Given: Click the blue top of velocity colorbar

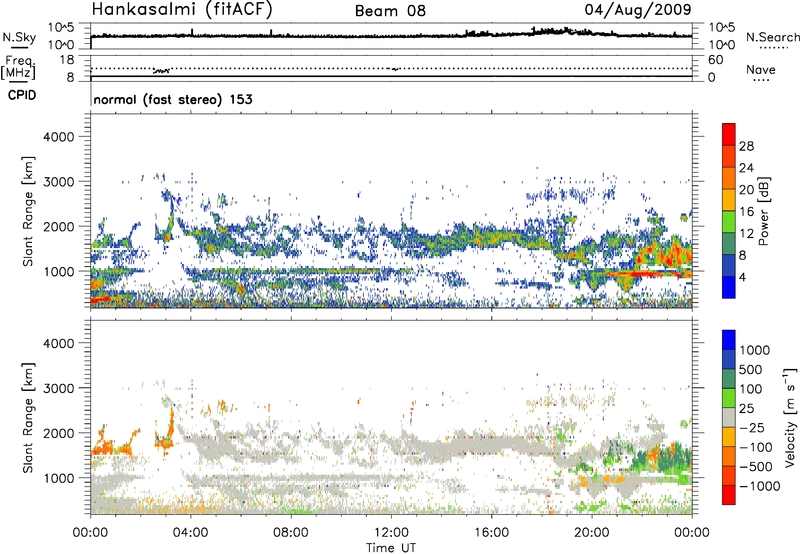Looking at the screenshot, I should [729, 340].
